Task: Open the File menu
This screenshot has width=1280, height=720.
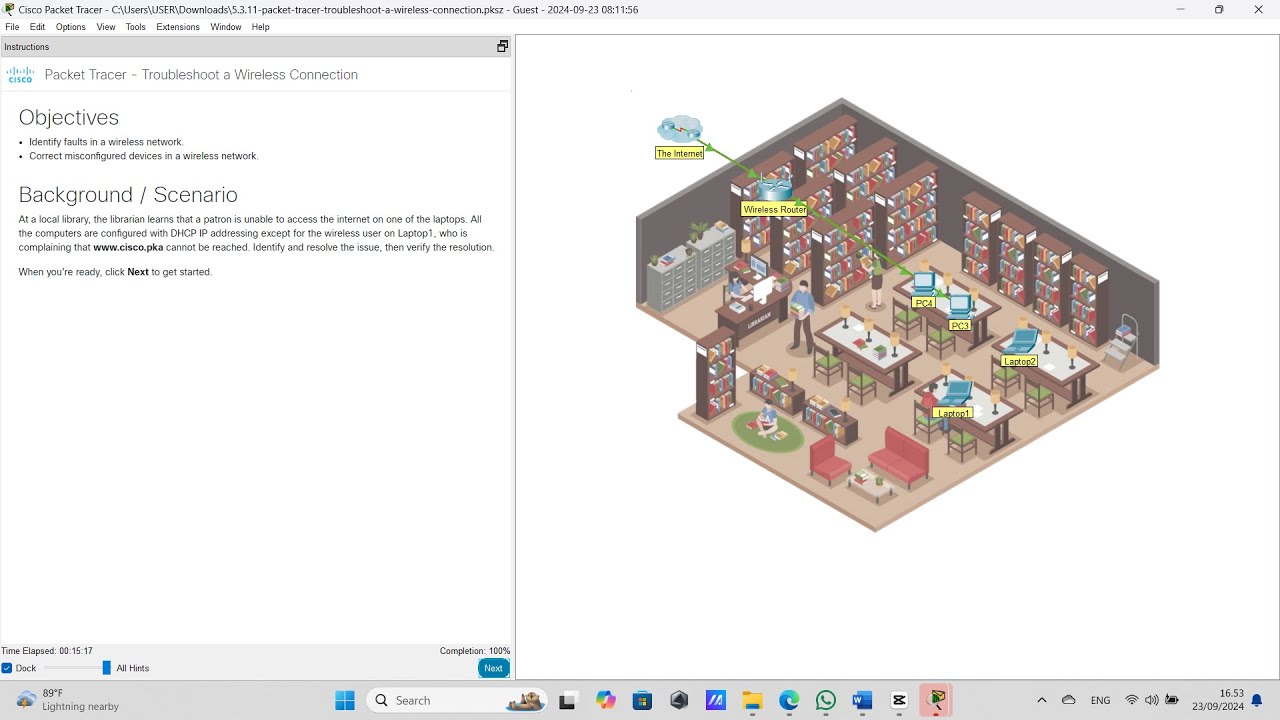Action: tap(12, 27)
